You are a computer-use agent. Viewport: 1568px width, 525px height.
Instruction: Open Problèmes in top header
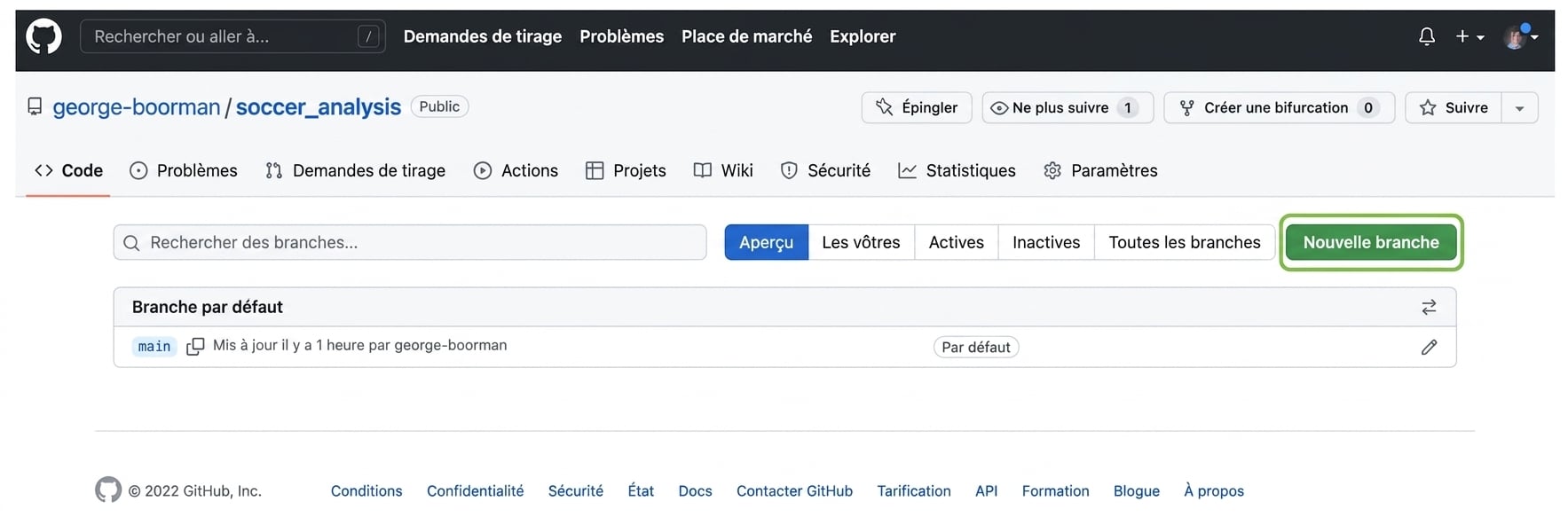[x=622, y=36]
